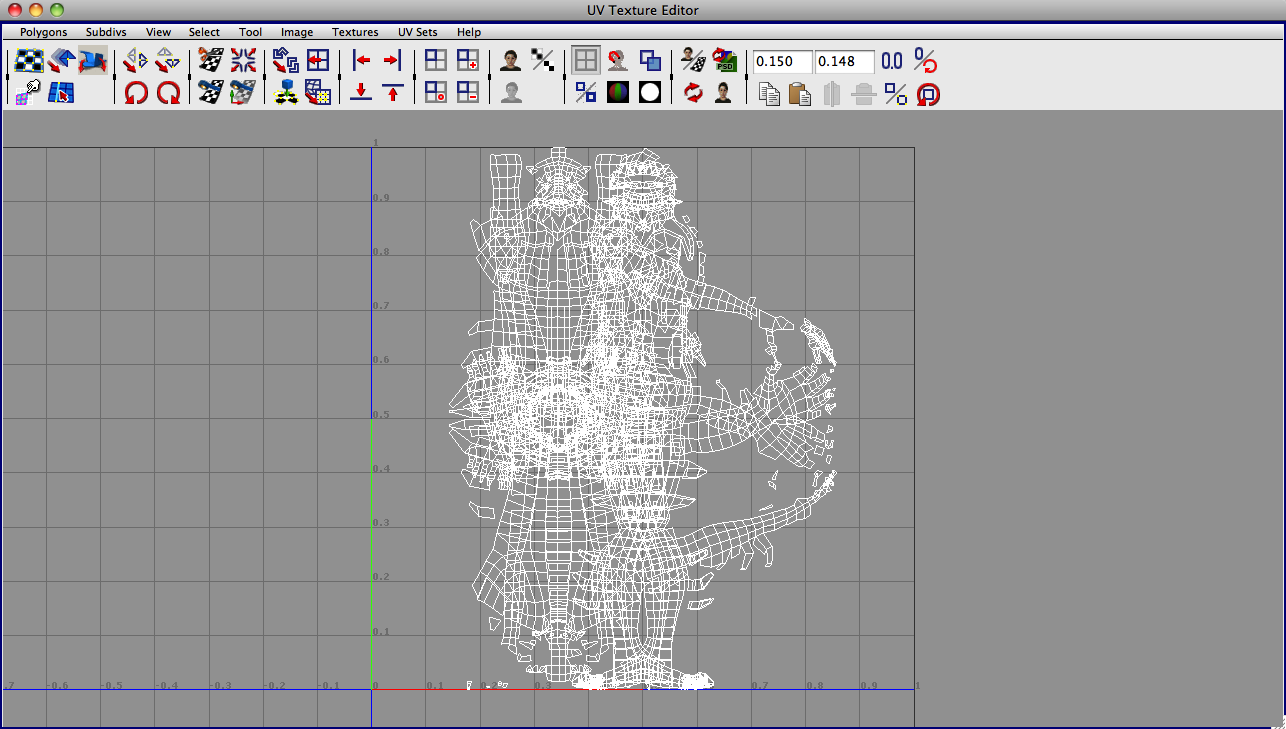Screen dimensions: 1286x729
Task: Select the UV Lattice tool
Action: pyautogui.click(x=28, y=60)
